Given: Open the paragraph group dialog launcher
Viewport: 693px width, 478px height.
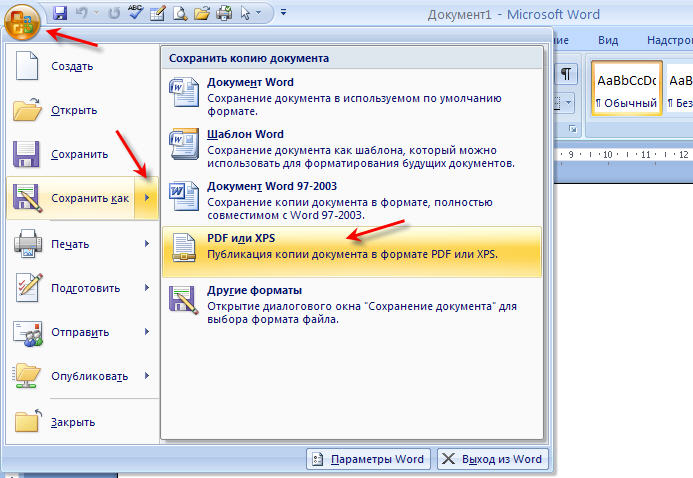Looking at the screenshot, I should click(x=573, y=129).
